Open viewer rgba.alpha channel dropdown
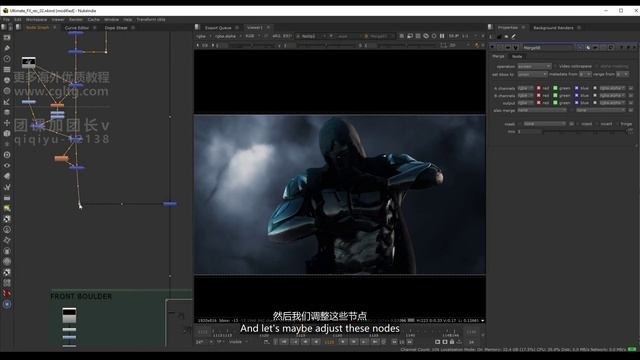This screenshot has width=640, height=360. click(x=228, y=36)
